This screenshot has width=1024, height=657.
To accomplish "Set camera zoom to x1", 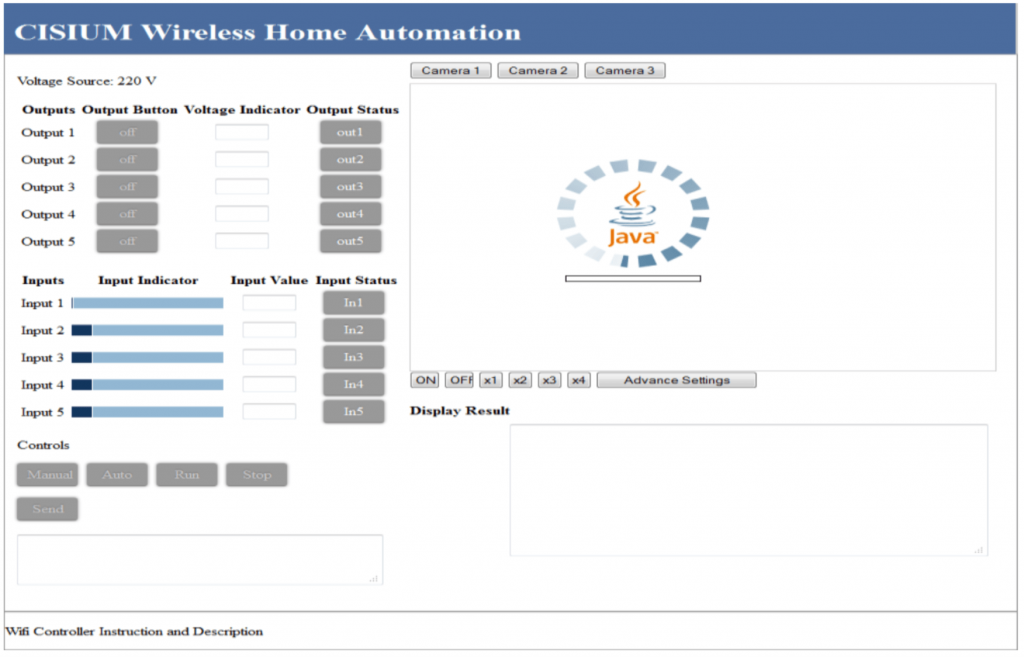I will coord(490,380).
